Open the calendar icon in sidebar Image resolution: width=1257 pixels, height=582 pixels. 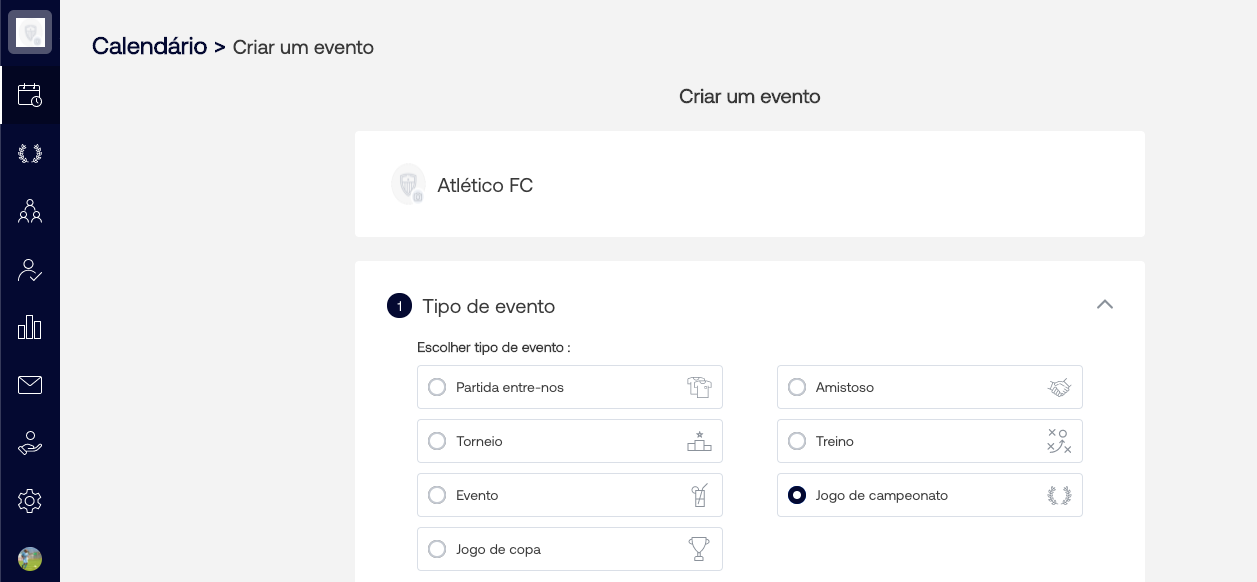30,95
